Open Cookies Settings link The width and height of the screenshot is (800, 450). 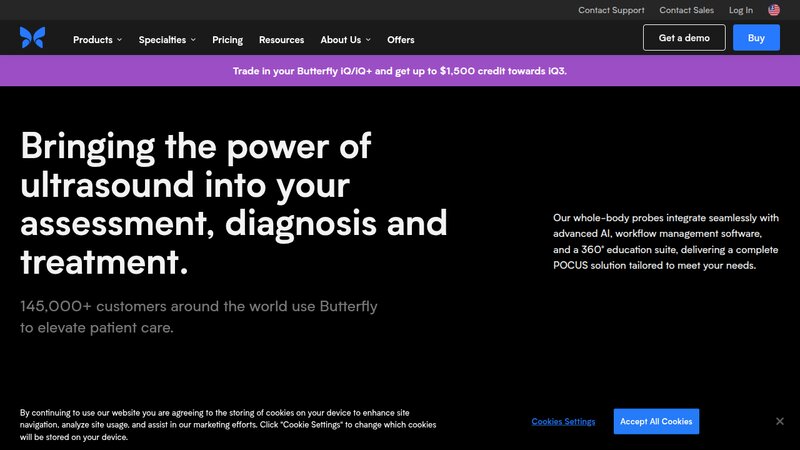563,421
